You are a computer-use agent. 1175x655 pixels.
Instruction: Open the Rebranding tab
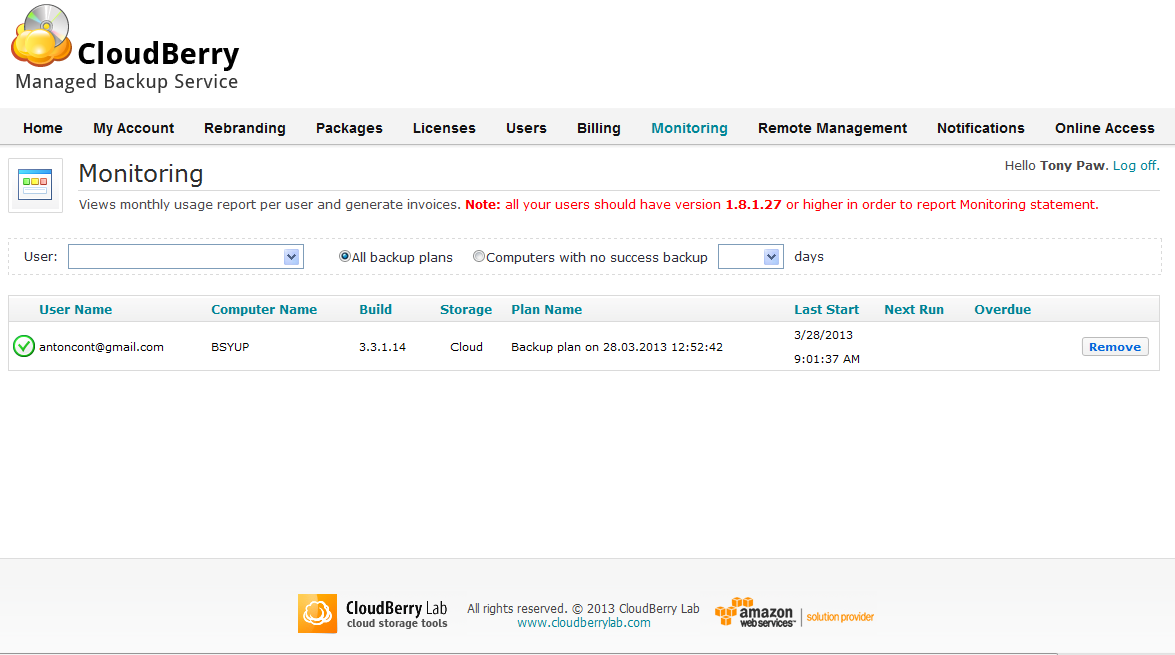tap(244, 128)
